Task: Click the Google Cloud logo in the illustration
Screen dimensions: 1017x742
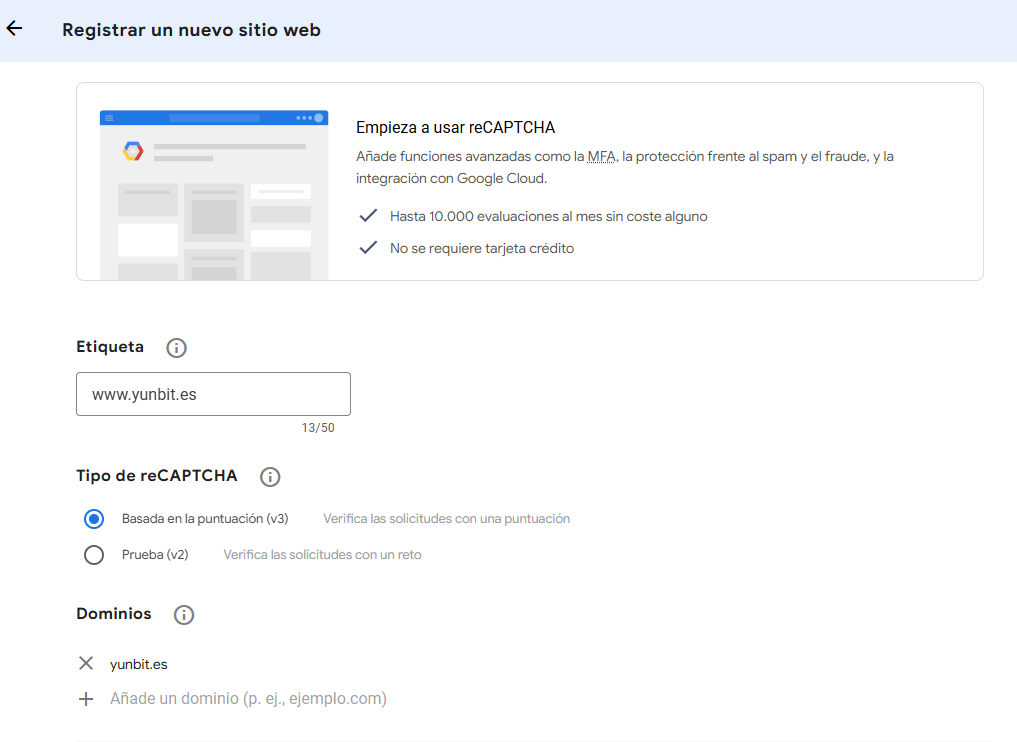Action: point(133,151)
